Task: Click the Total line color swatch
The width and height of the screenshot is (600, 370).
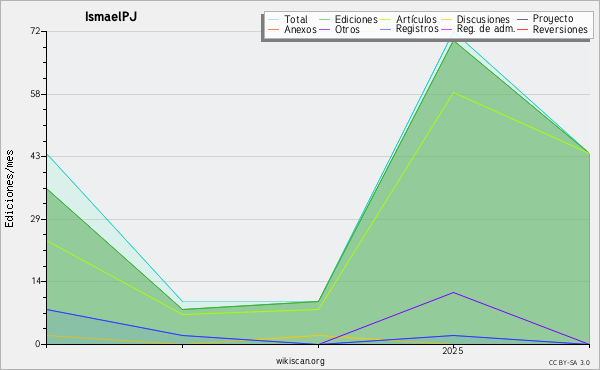Action: click(274, 19)
